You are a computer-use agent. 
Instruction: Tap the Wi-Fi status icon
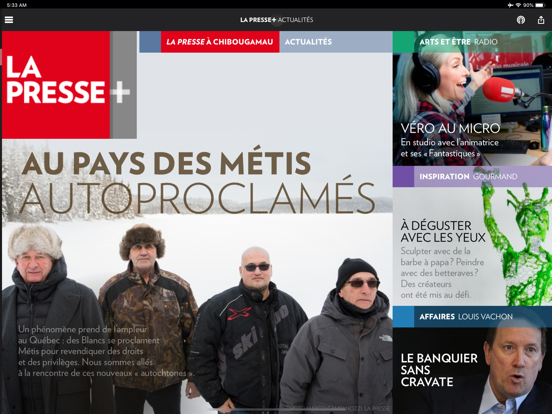click(x=518, y=5)
